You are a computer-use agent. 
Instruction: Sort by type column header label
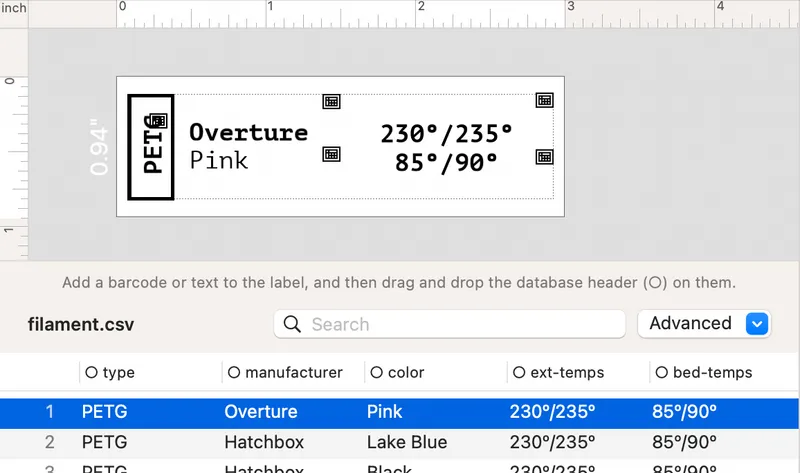(119, 372)
